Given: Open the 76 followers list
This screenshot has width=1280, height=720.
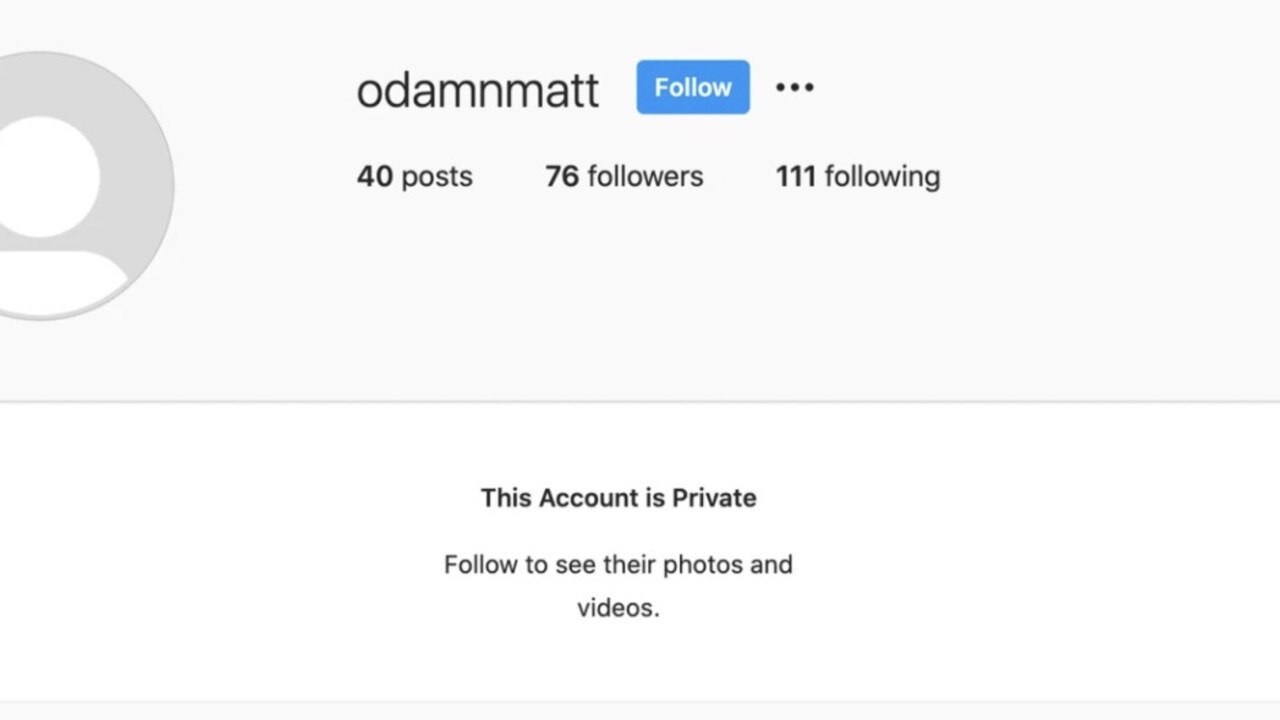Looking at the screenshot, I should (x=624, y=176).
